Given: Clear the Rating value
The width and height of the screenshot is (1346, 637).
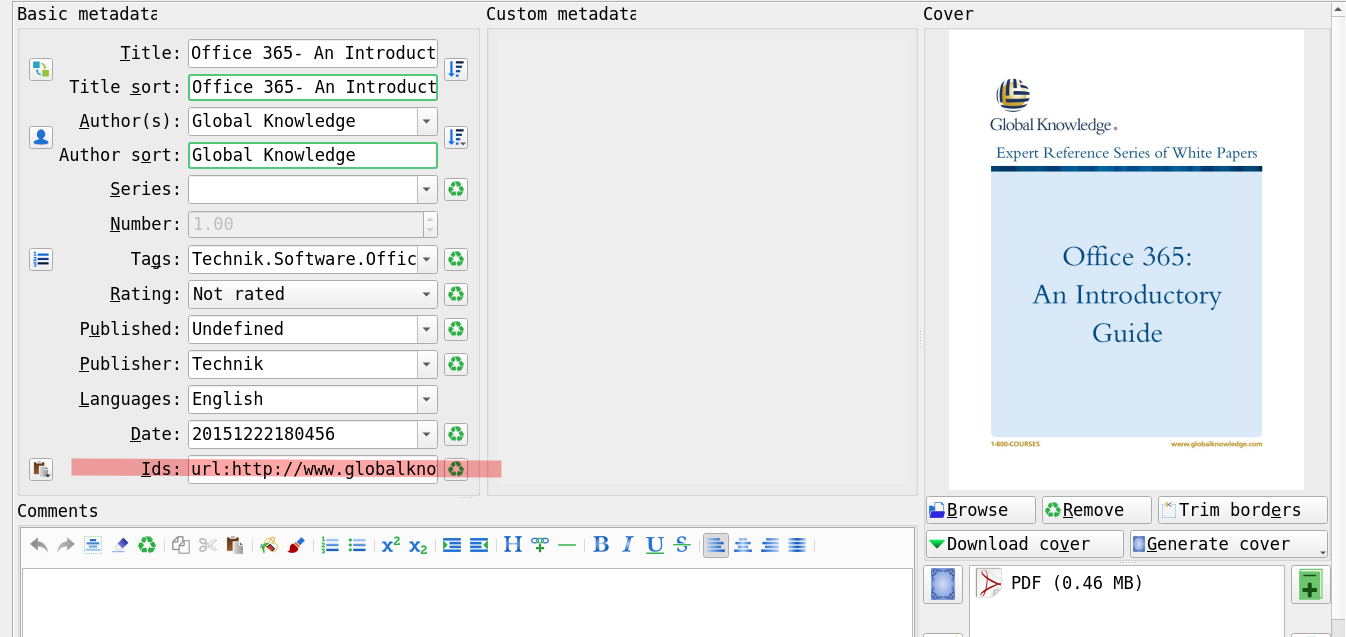Looking at the screenshot, I should tap(456, 294).
